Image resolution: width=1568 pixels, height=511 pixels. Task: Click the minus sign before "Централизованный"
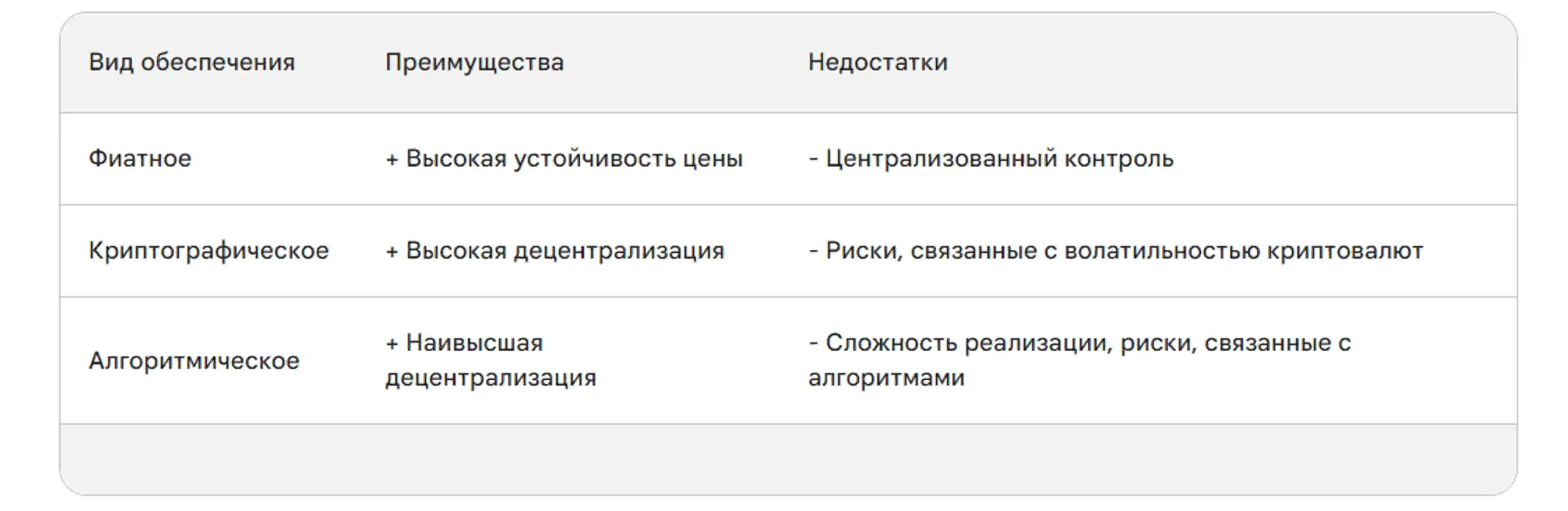pyautogui.click(x=814, y=160)
